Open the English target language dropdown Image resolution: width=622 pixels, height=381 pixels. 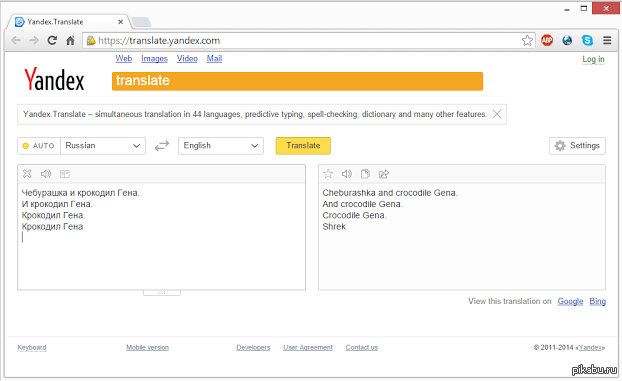[x=221, y=146]
